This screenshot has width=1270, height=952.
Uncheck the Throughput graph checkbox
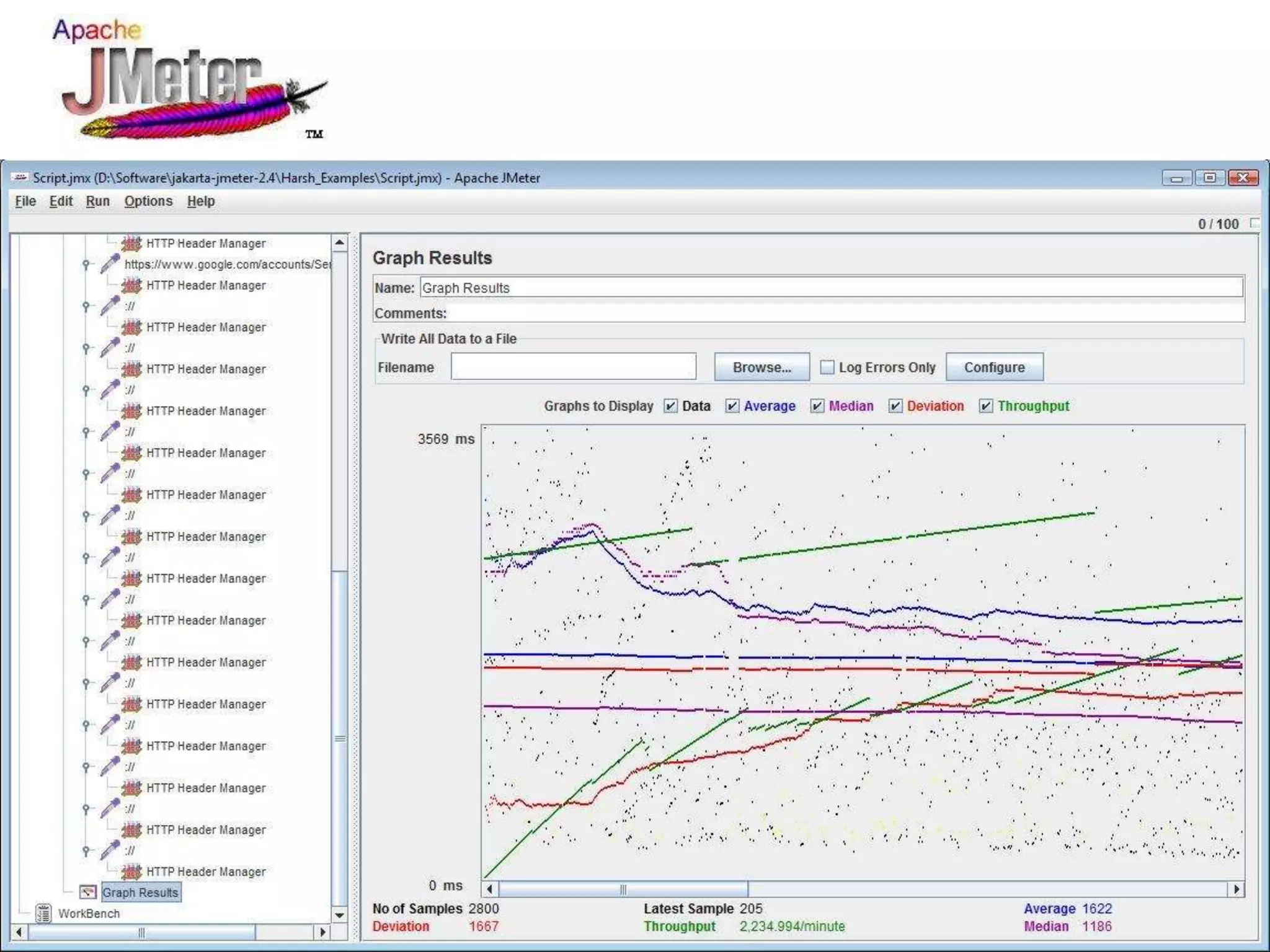pos(985,406)
